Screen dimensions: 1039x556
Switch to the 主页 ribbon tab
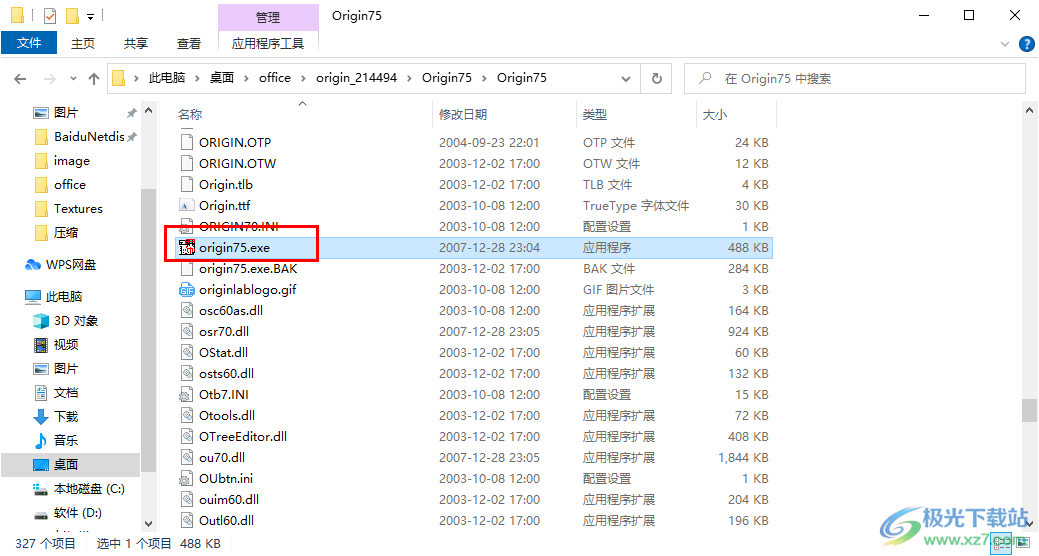coord(83,43)
